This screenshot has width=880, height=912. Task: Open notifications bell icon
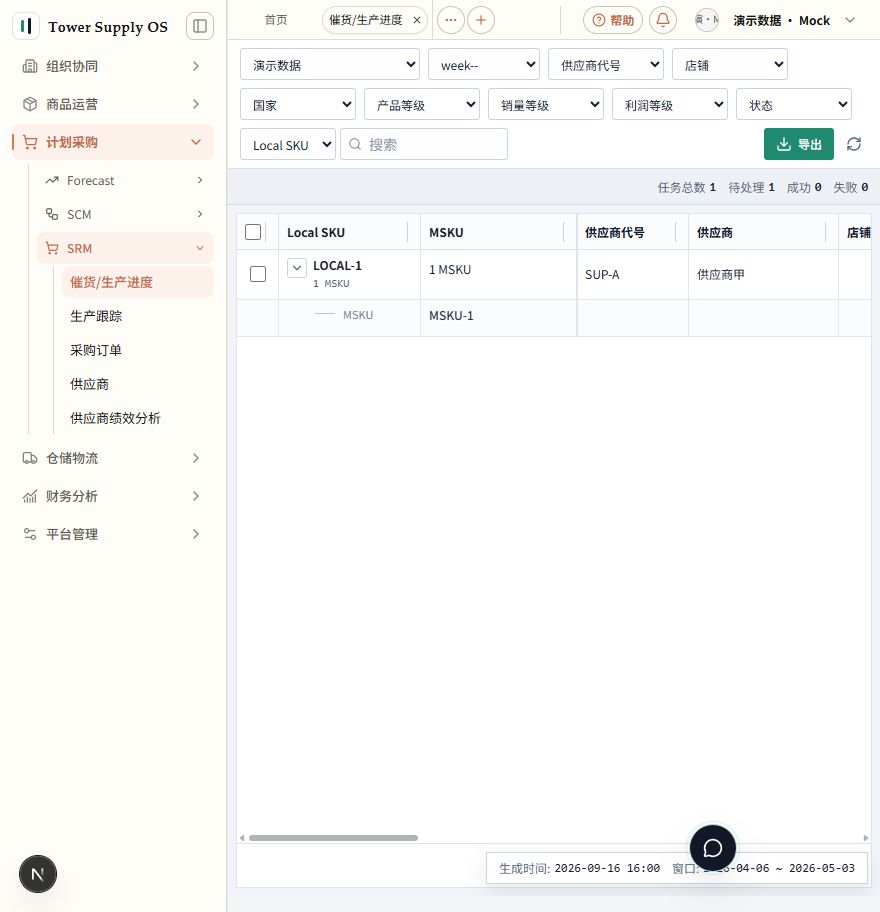coord(662,20)
